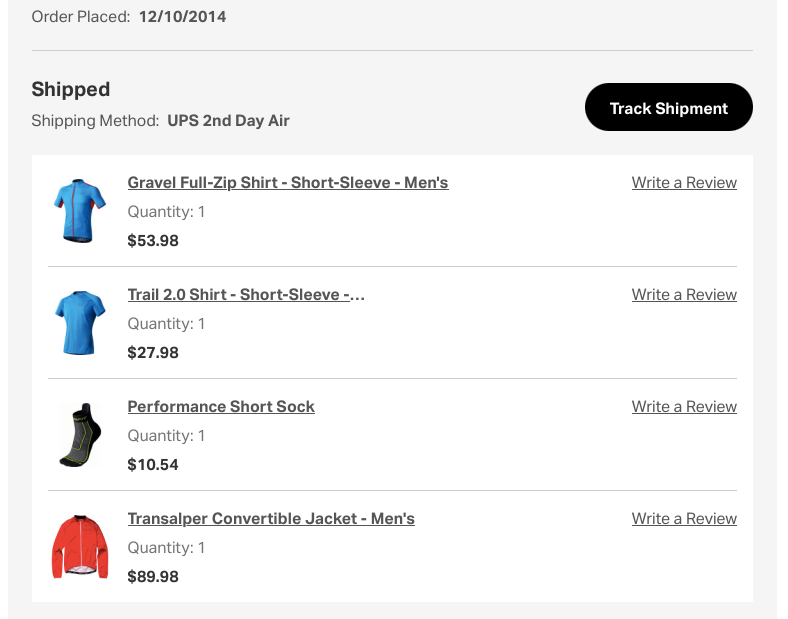Write a review for Transalper Jacket
The image size is (788, 619).
[684, 519]
